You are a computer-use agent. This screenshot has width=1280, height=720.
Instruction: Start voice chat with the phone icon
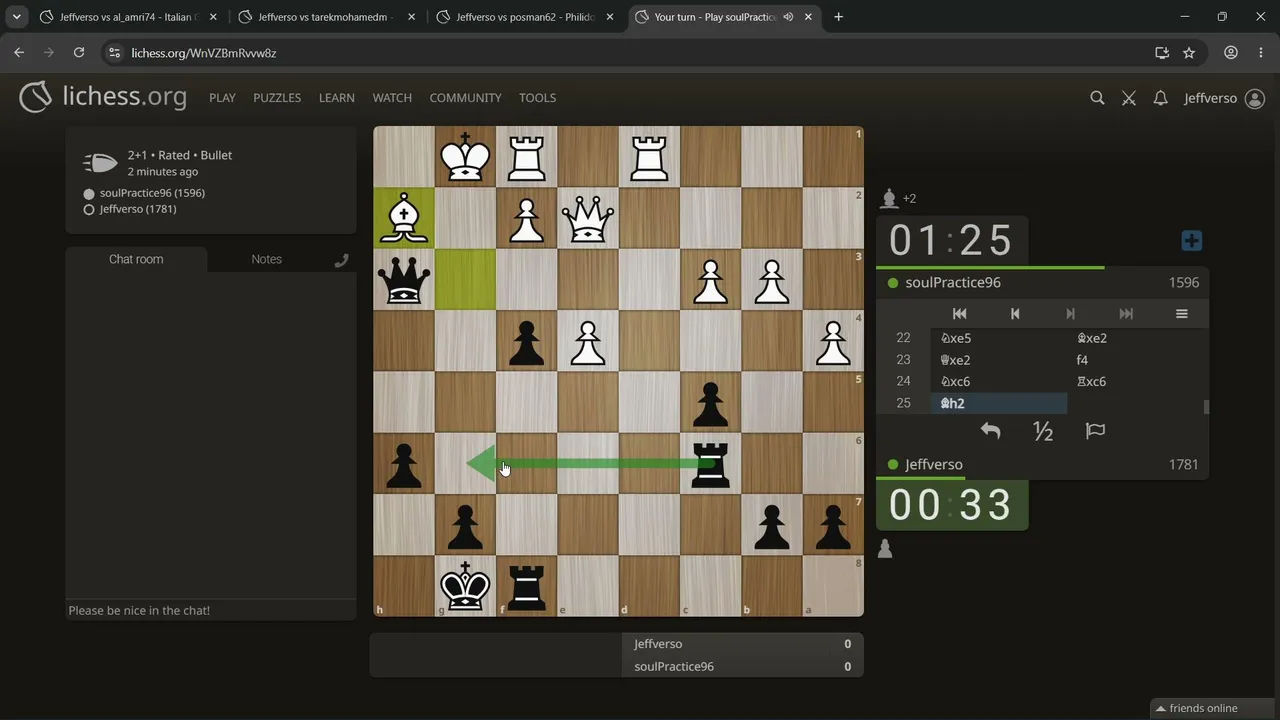pyautogui.click(x=341, y=260)
